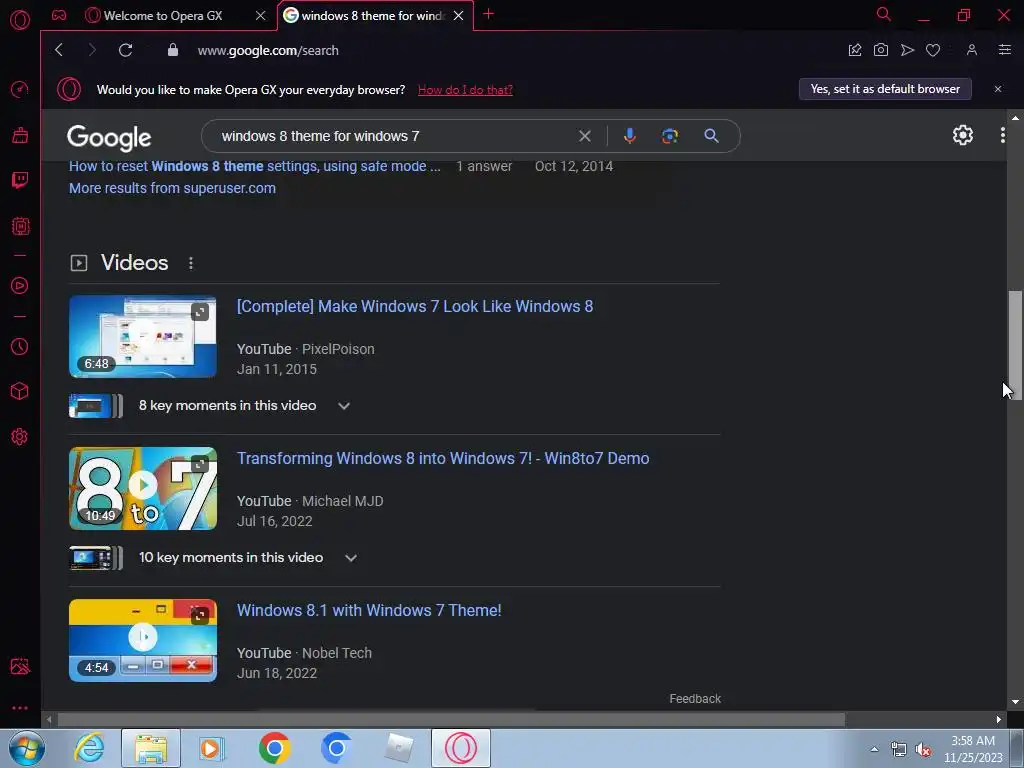Image resolution: width=1024 pixels, height=768 pixels.
Task: Open the Windows Start menu orb
Action: coord(27,748)
